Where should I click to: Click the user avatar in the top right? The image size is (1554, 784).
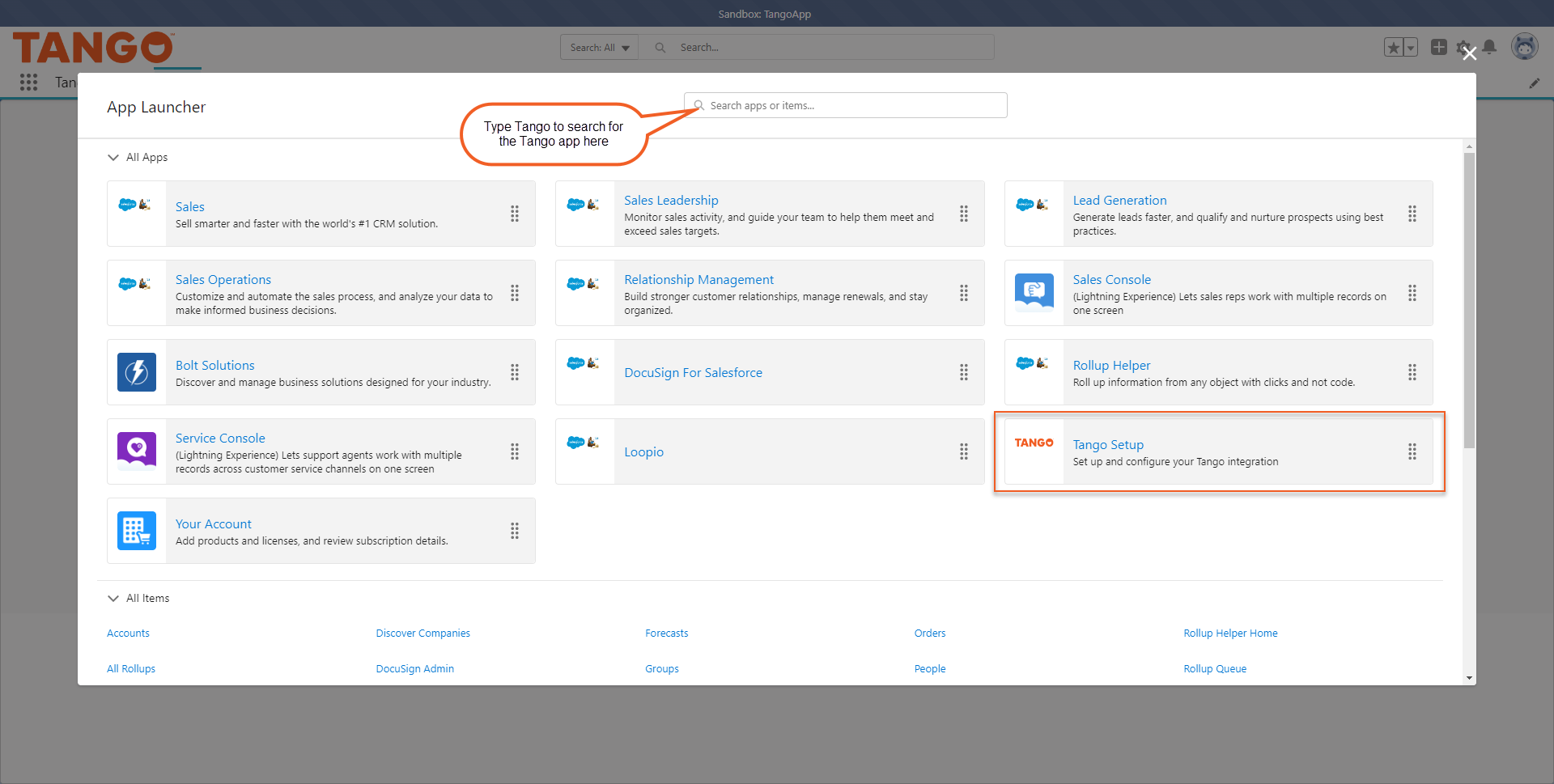pos(1525,46)
